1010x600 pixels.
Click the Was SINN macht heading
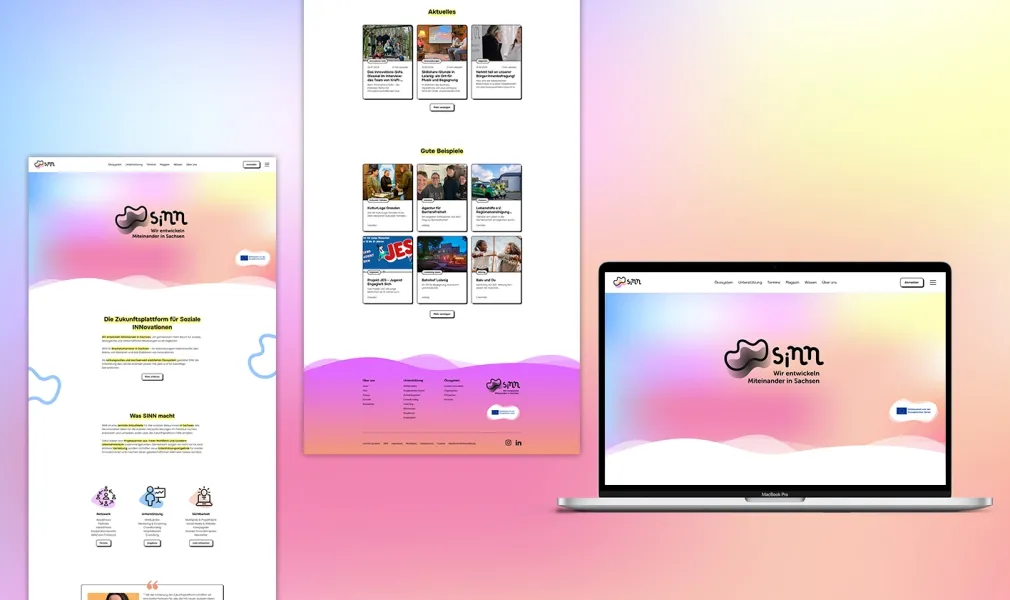152,416
